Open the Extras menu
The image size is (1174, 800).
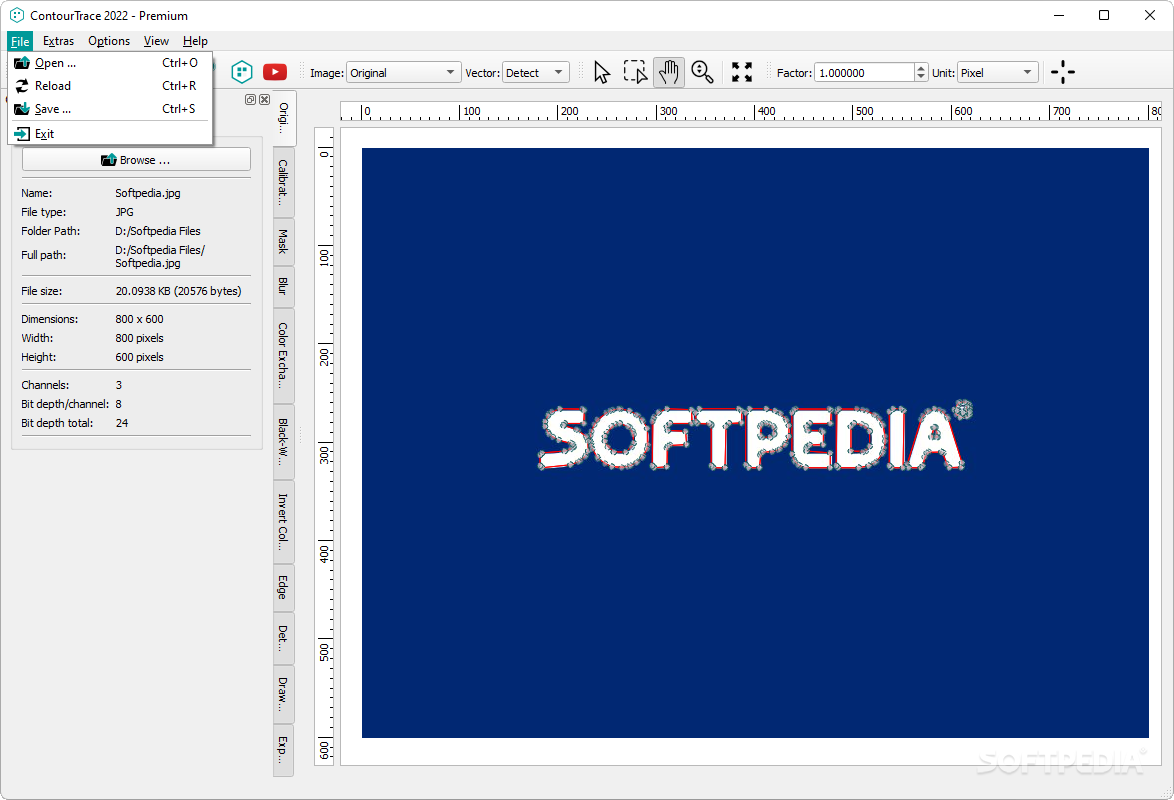tap(58, 41)
